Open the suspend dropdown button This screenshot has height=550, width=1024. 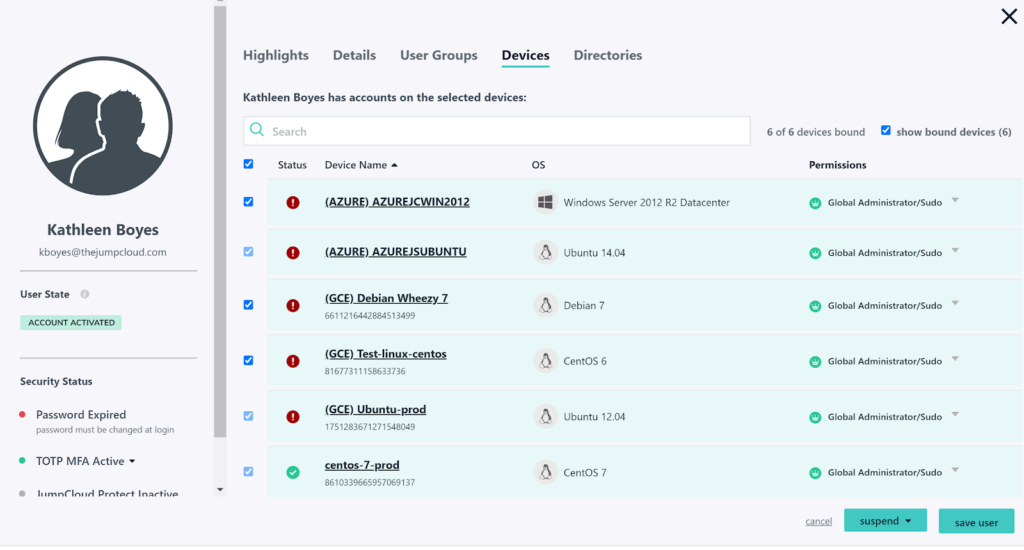tap(885, 521)
